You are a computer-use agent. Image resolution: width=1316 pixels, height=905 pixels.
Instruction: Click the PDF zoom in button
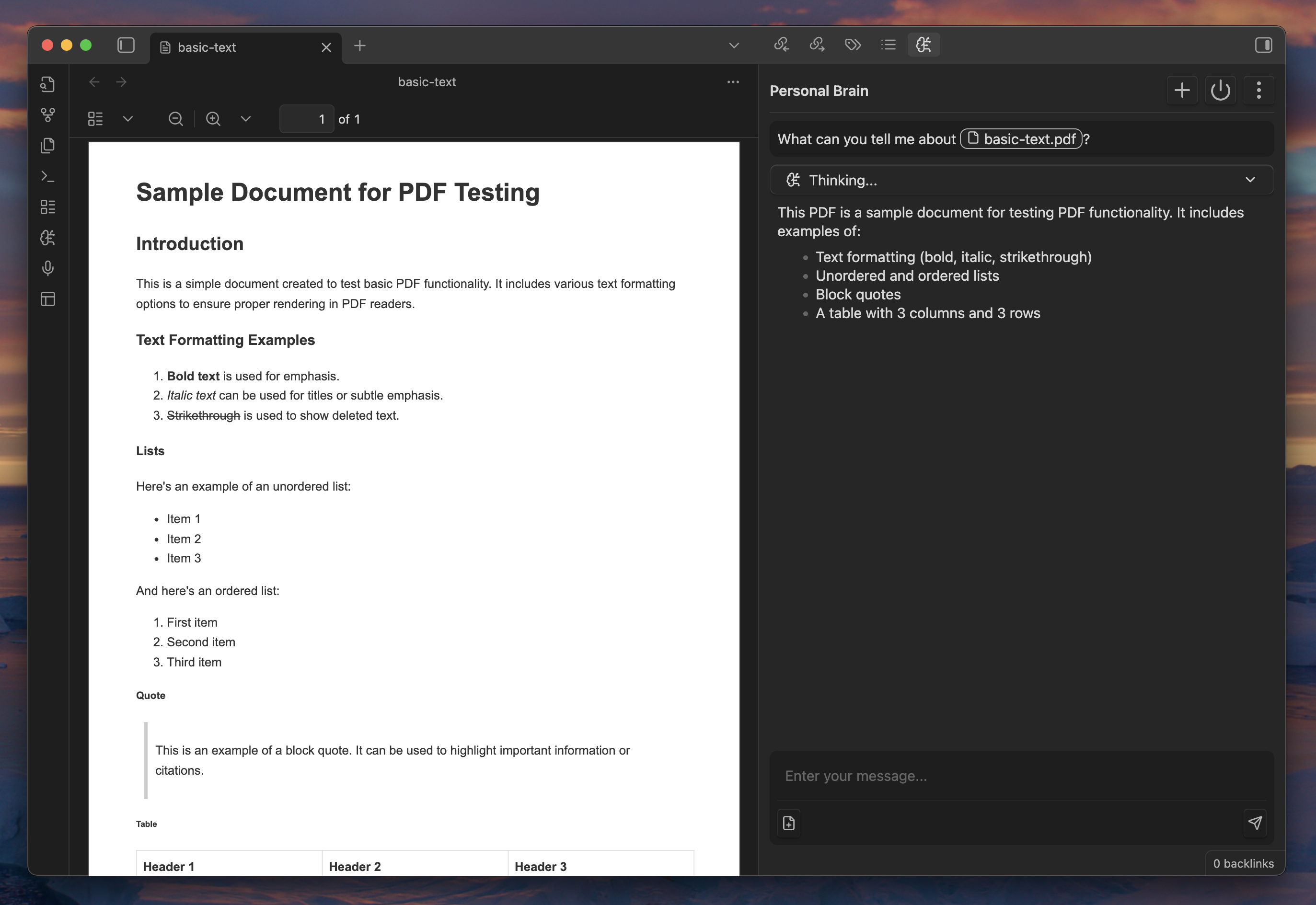[x=213, y=119]
